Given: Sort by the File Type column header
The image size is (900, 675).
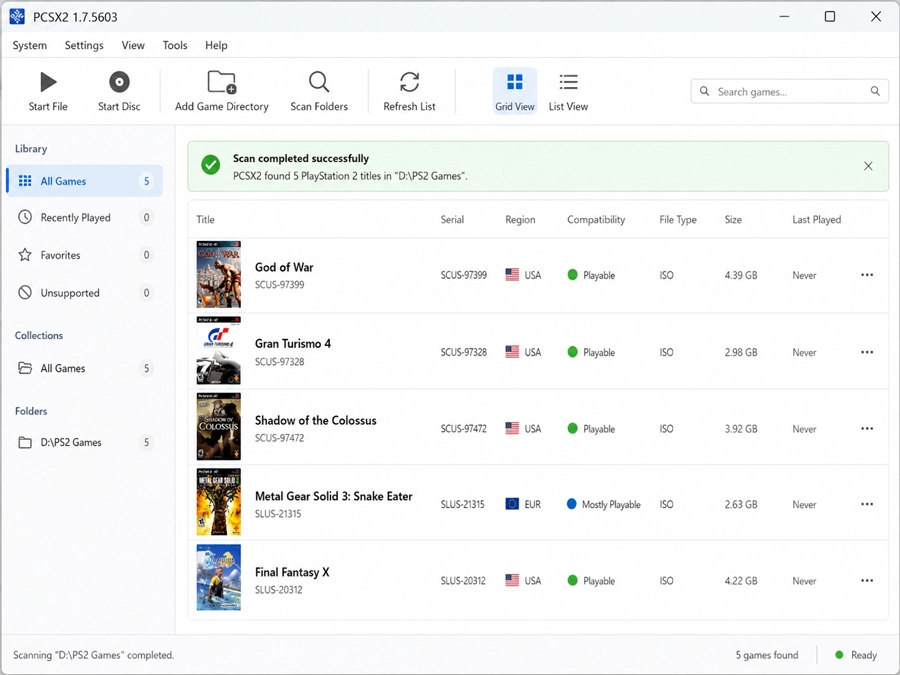Looking at the screenshot, I should (678, 219).
